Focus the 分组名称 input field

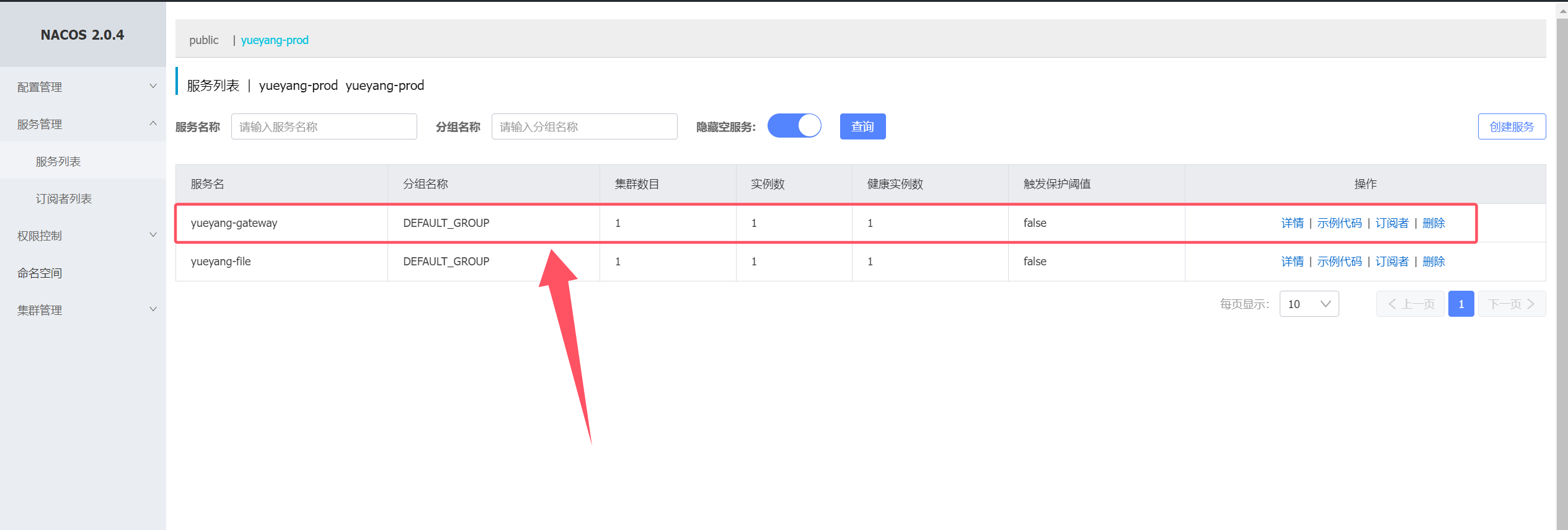[584, 126]
